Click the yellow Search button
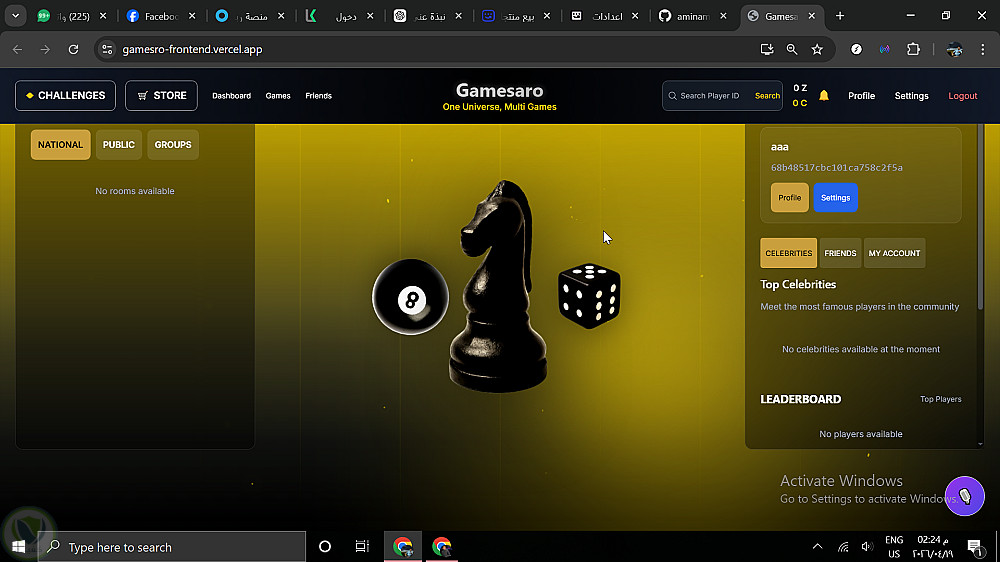The height and width of the screenshot is (562, 1000). click(x=767, y=96)
